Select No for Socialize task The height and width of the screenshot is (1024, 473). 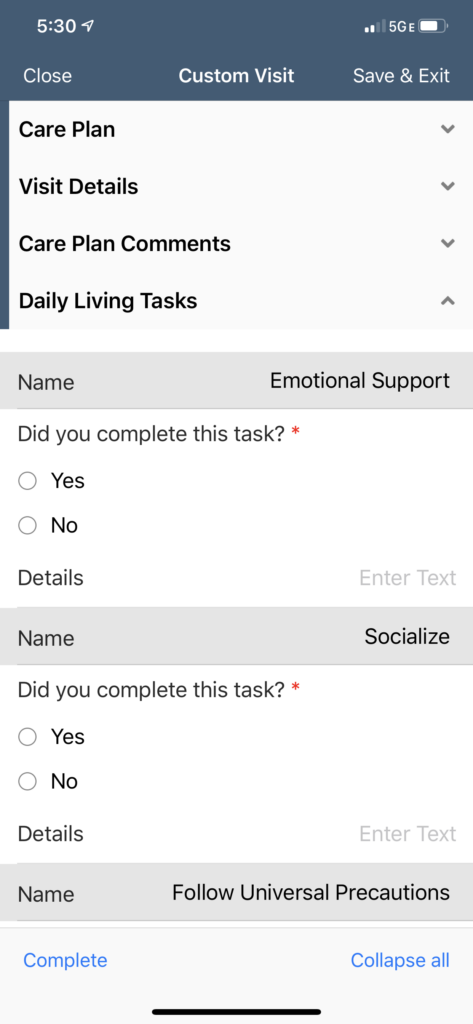coord(27,782)
